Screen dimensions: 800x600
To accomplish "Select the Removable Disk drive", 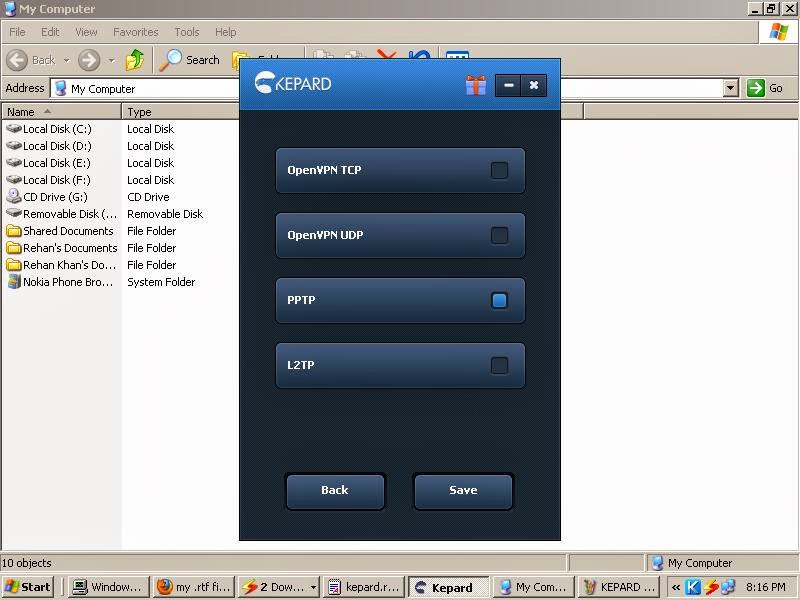I will 62,214.
